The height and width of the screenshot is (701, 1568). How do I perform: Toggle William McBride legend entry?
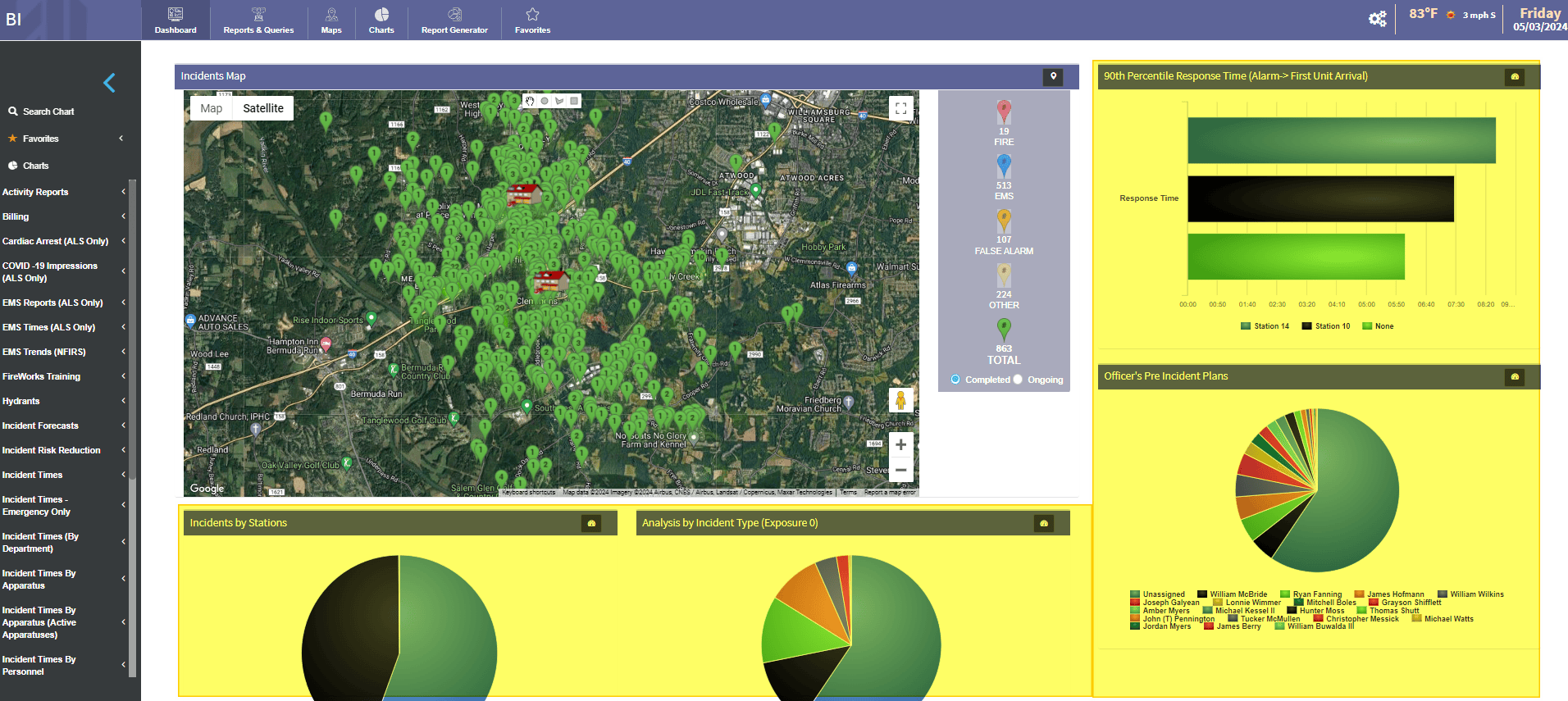tap(1232, 594)
